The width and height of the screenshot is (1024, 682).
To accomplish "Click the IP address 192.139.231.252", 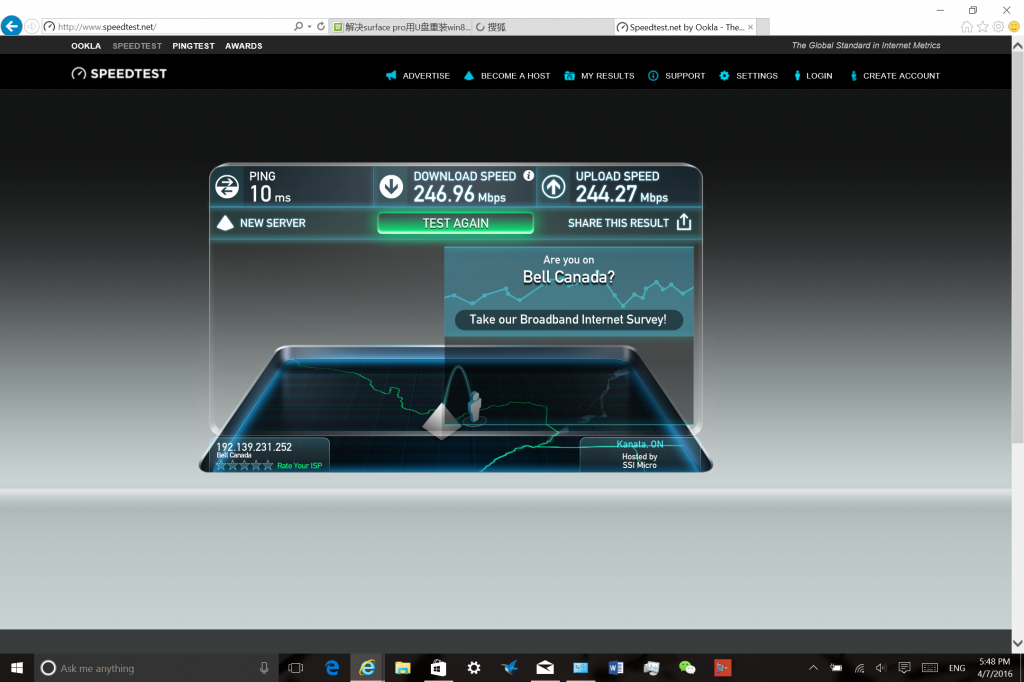I will tap(254, 447).
